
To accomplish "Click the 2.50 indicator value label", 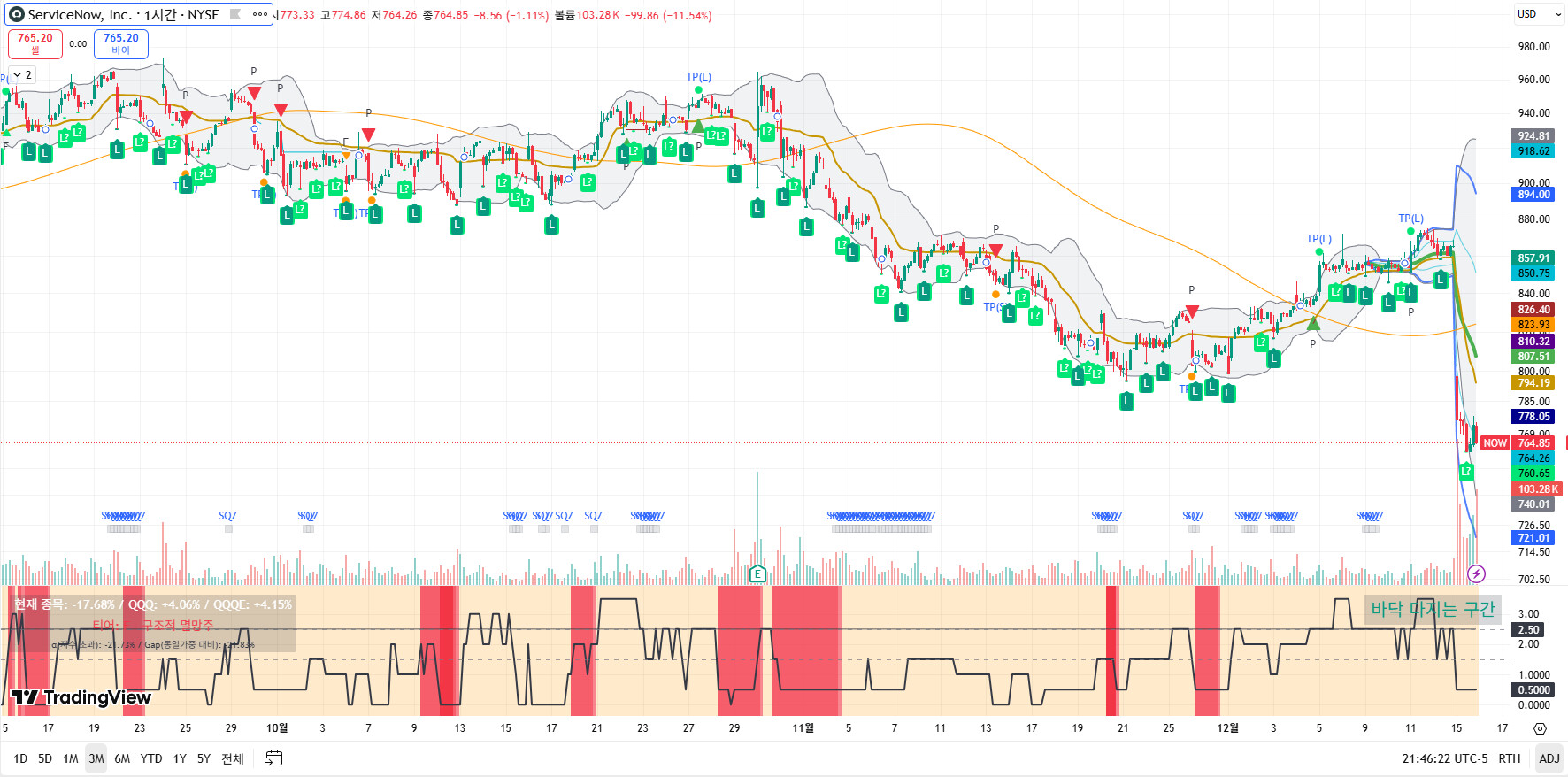I will (x=1528, y=630).
